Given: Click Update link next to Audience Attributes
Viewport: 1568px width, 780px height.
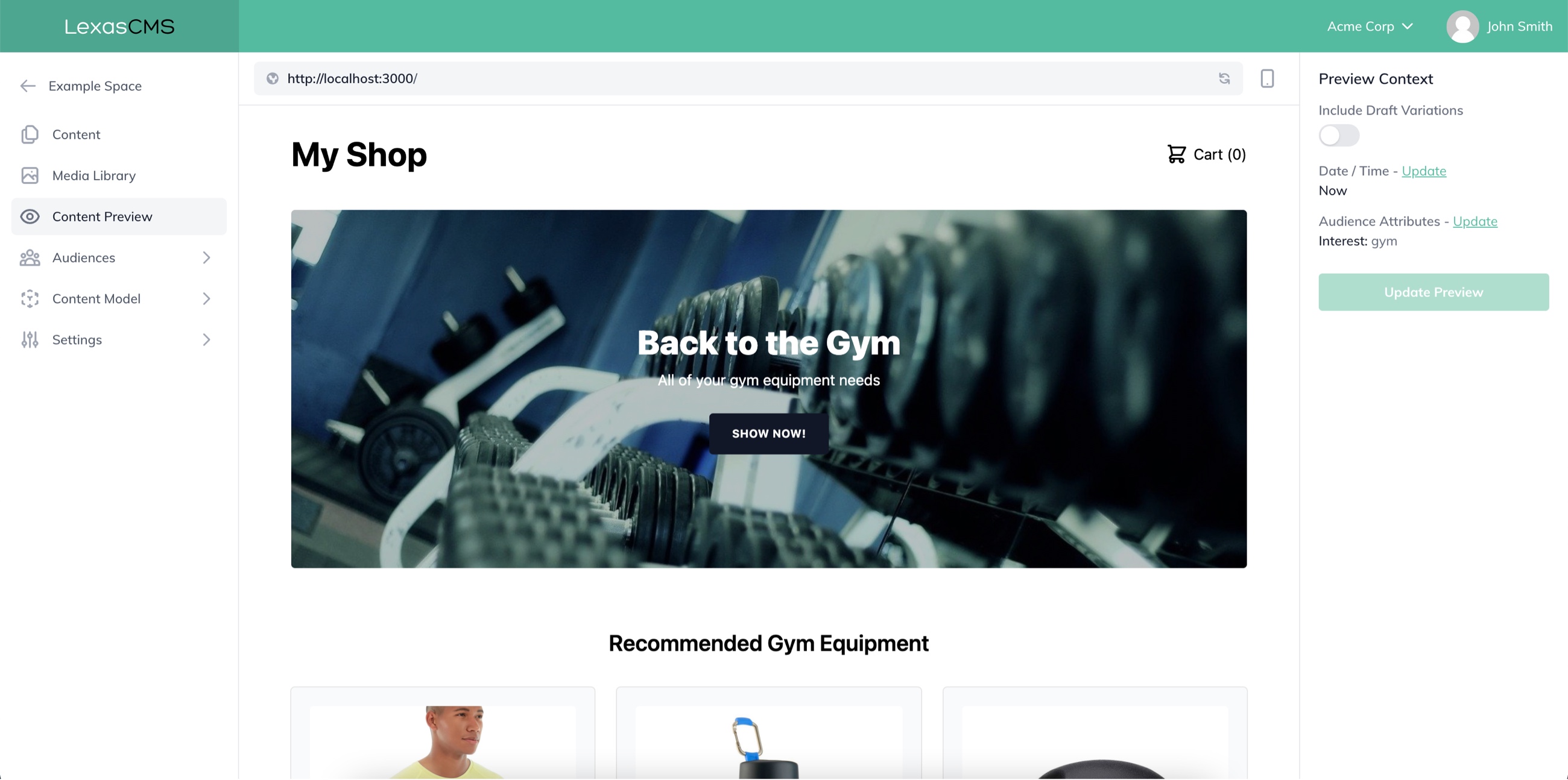Looking at the screenshot, I should coord(1475,221).
